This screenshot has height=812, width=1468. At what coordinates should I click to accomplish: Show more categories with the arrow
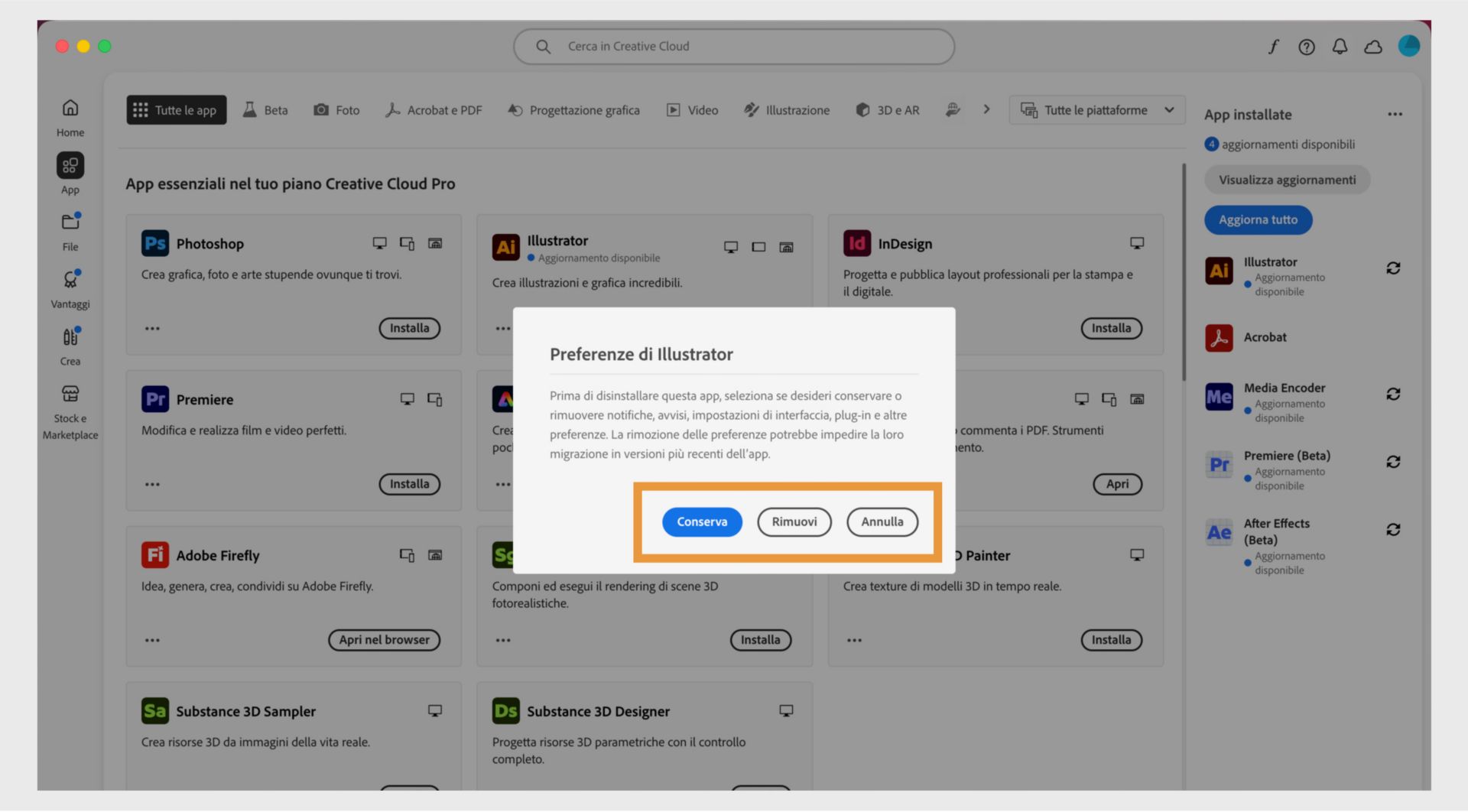[986, 109]
